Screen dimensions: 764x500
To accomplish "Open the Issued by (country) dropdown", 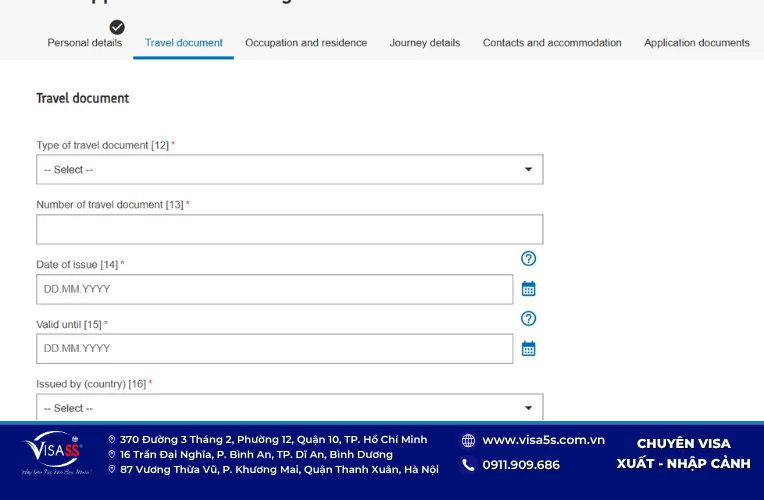I will (289, 407).
